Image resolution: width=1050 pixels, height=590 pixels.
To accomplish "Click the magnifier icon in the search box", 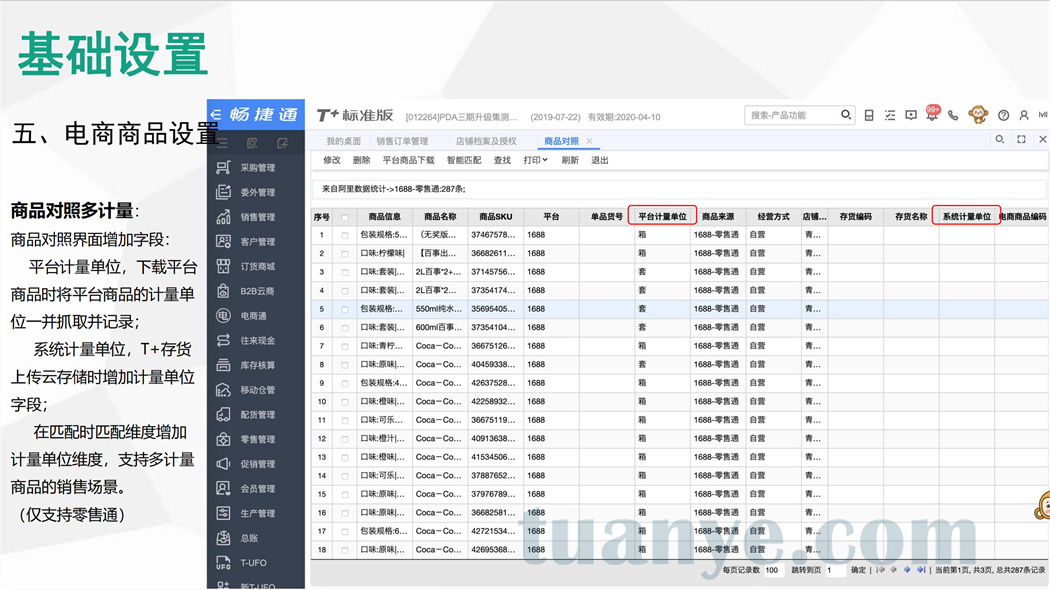I will [x=846, y=115].
